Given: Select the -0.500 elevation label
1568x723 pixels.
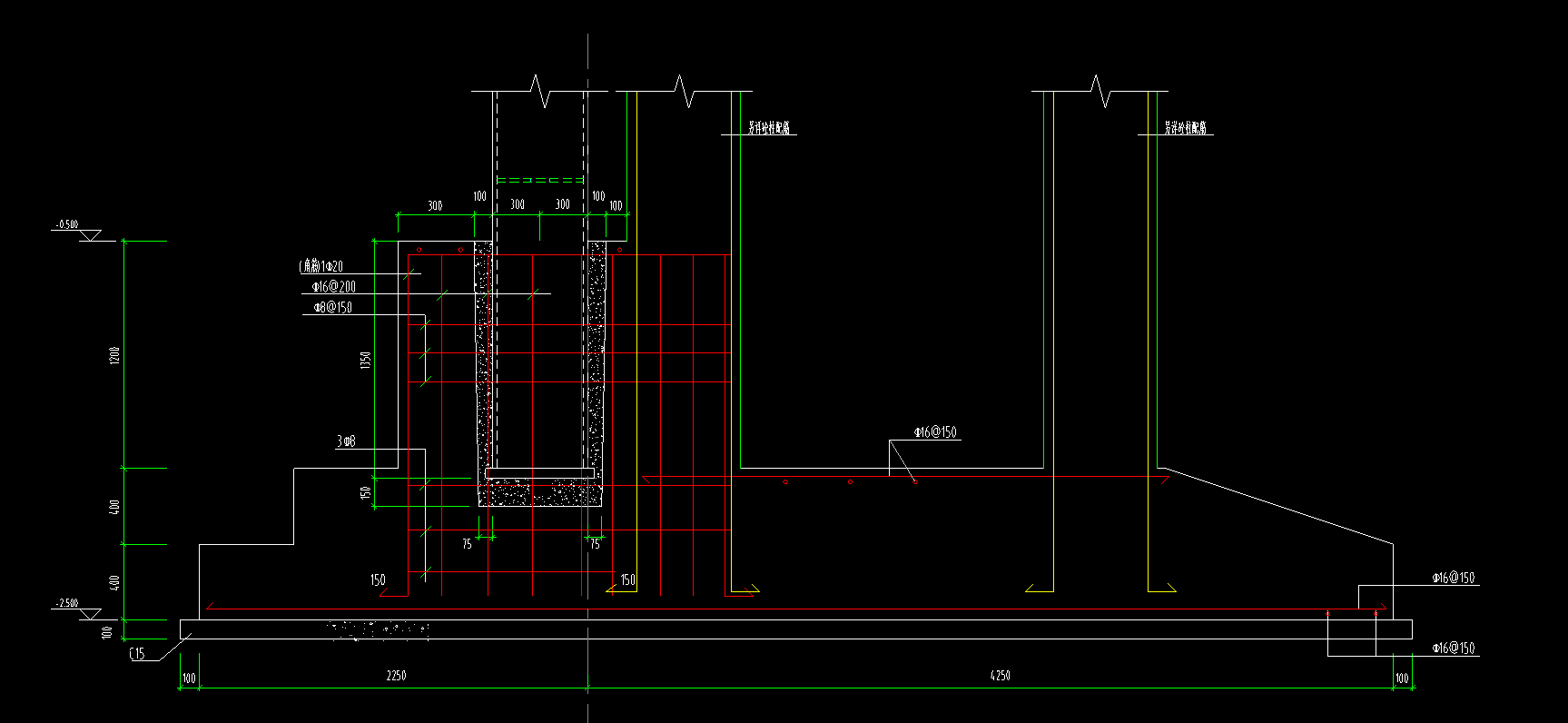Looking at the screenshot, I should coord(67,224).
